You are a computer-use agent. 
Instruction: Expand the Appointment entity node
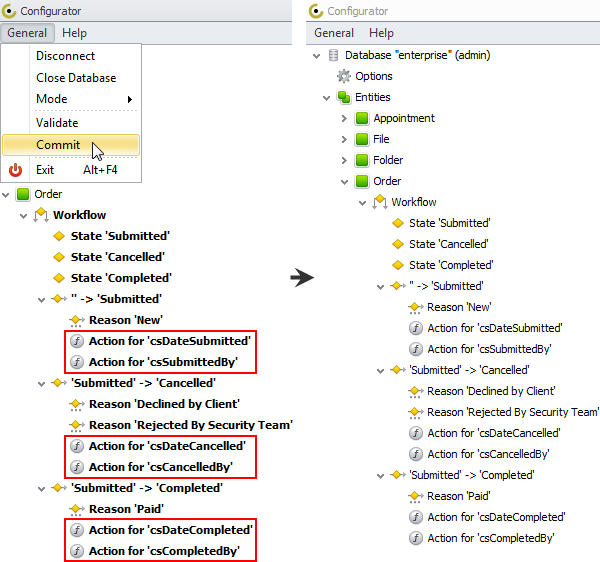(345, 118)
